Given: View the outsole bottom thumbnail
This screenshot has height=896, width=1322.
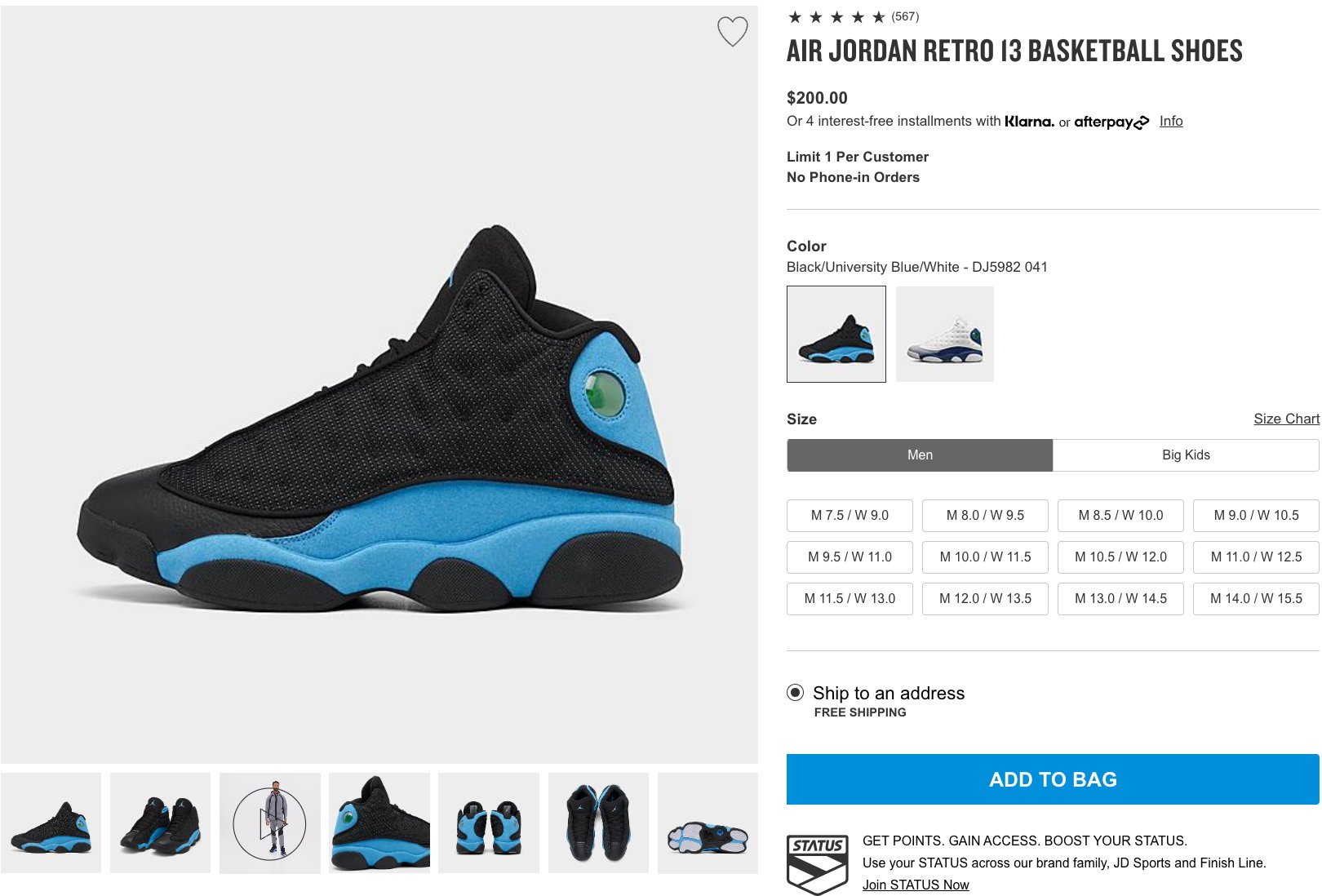Looking at the screenshot, I should pos(708,823).
